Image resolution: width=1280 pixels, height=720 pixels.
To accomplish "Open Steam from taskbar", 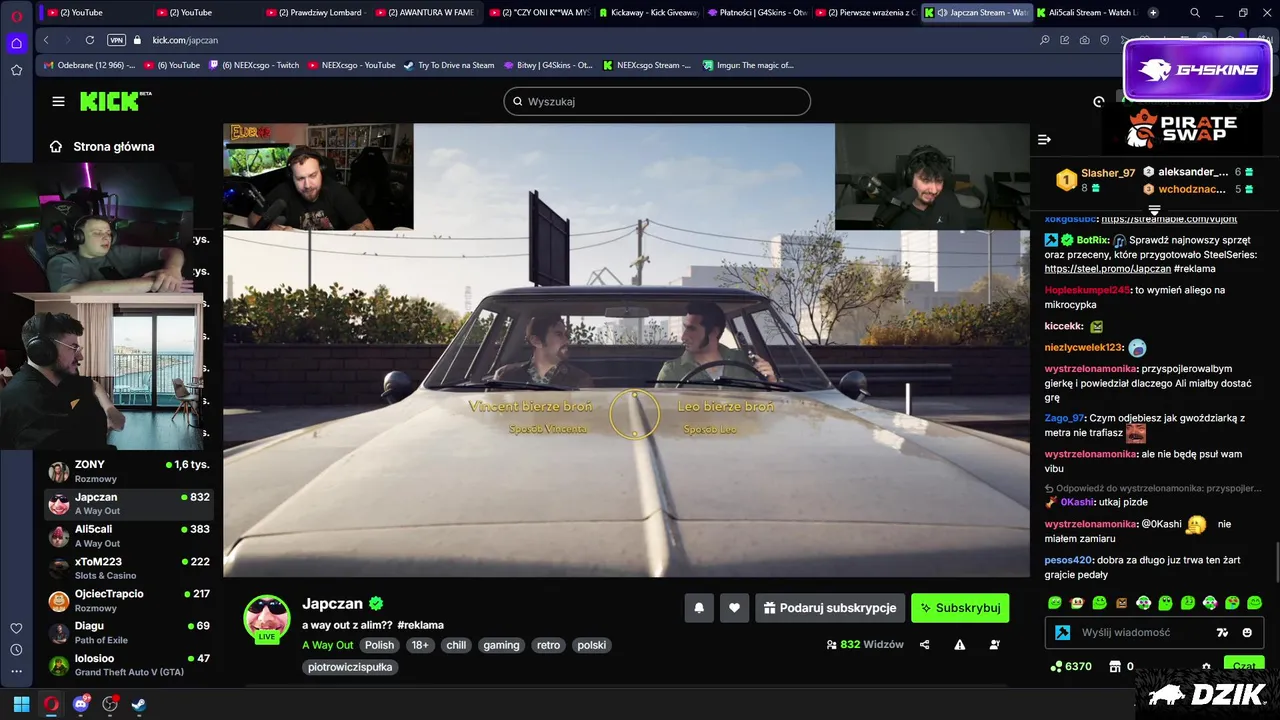I will coord(139,704).
